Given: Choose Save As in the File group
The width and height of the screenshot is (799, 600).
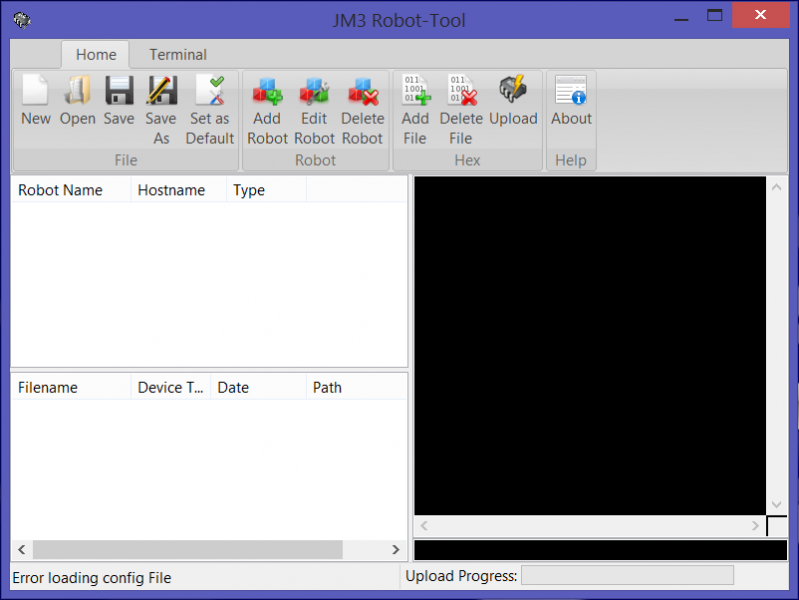Looking at the screenshot, I should coord(161,92).
